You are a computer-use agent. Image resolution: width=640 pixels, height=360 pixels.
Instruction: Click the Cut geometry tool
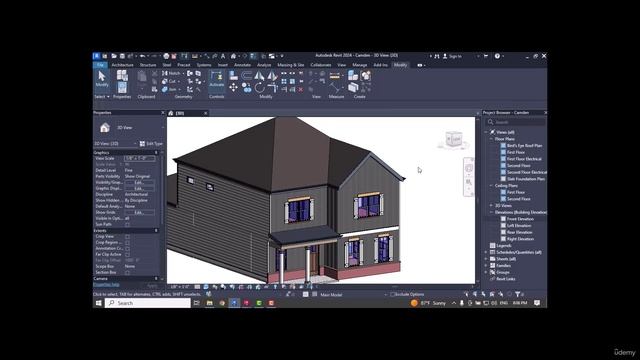point(169,81)
